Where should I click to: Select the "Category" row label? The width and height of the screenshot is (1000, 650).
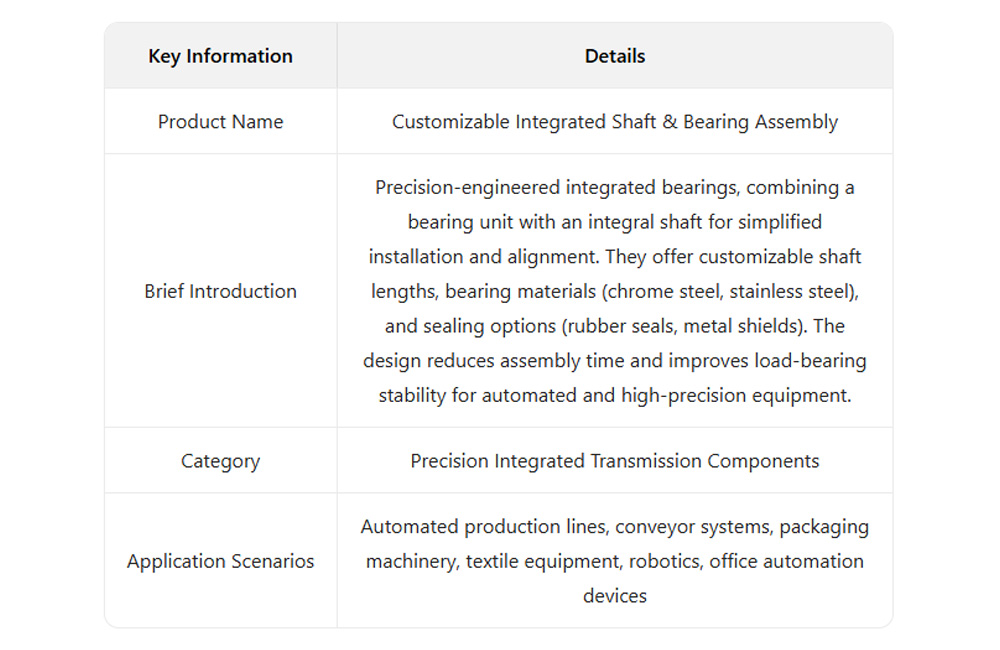pos(220,461)
